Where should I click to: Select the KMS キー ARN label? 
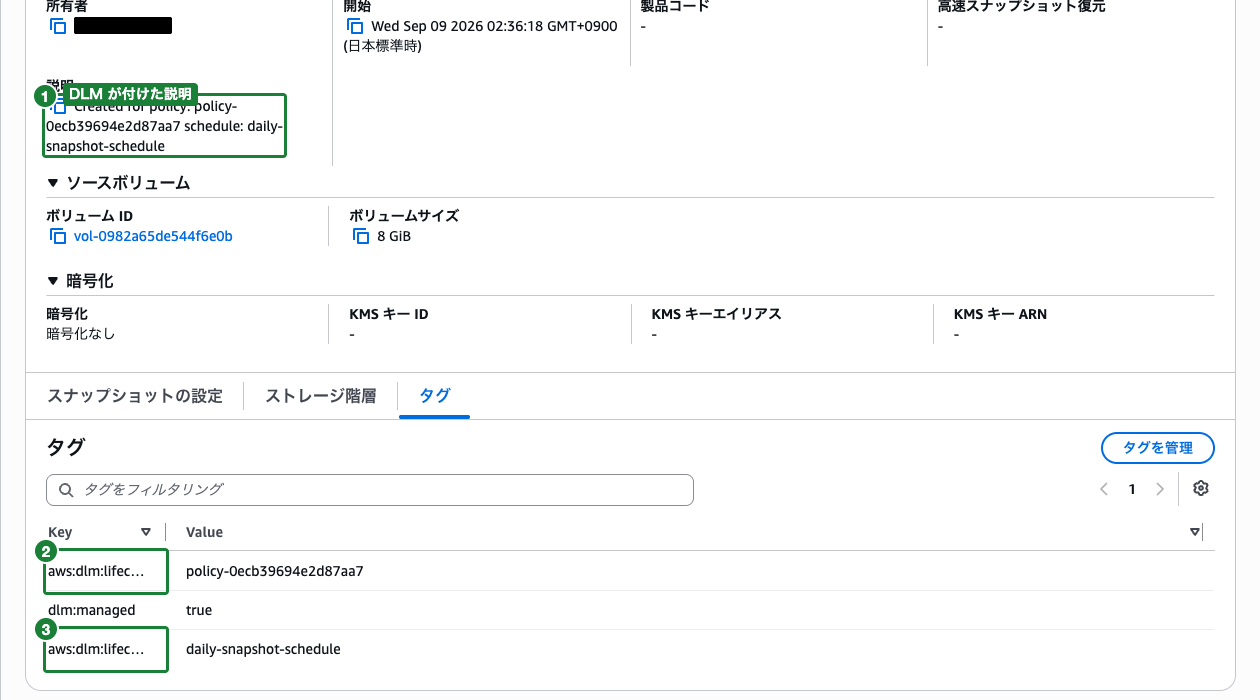[1000, 314]
